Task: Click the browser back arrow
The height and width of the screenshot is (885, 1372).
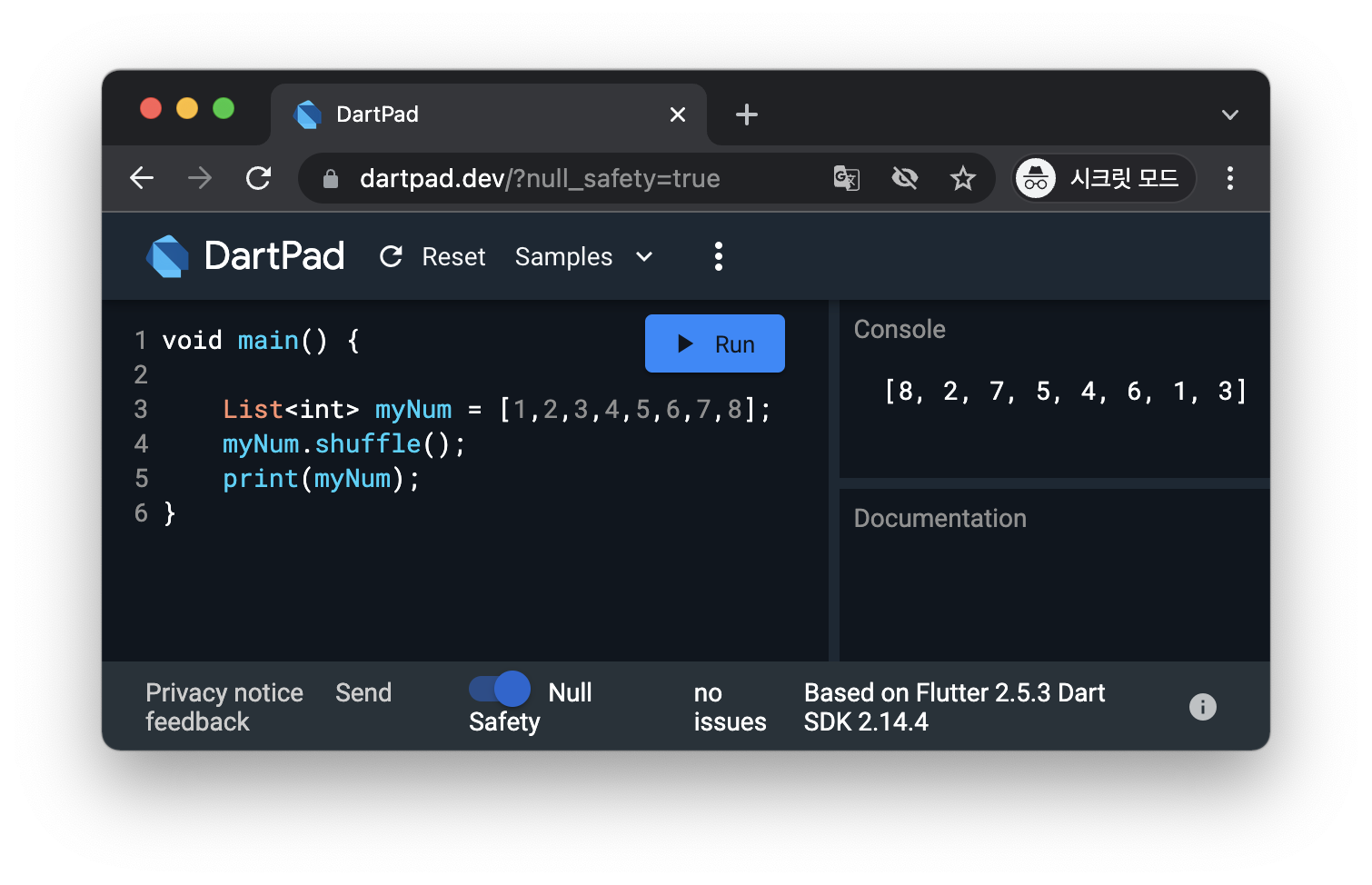Action: (142, 178)
